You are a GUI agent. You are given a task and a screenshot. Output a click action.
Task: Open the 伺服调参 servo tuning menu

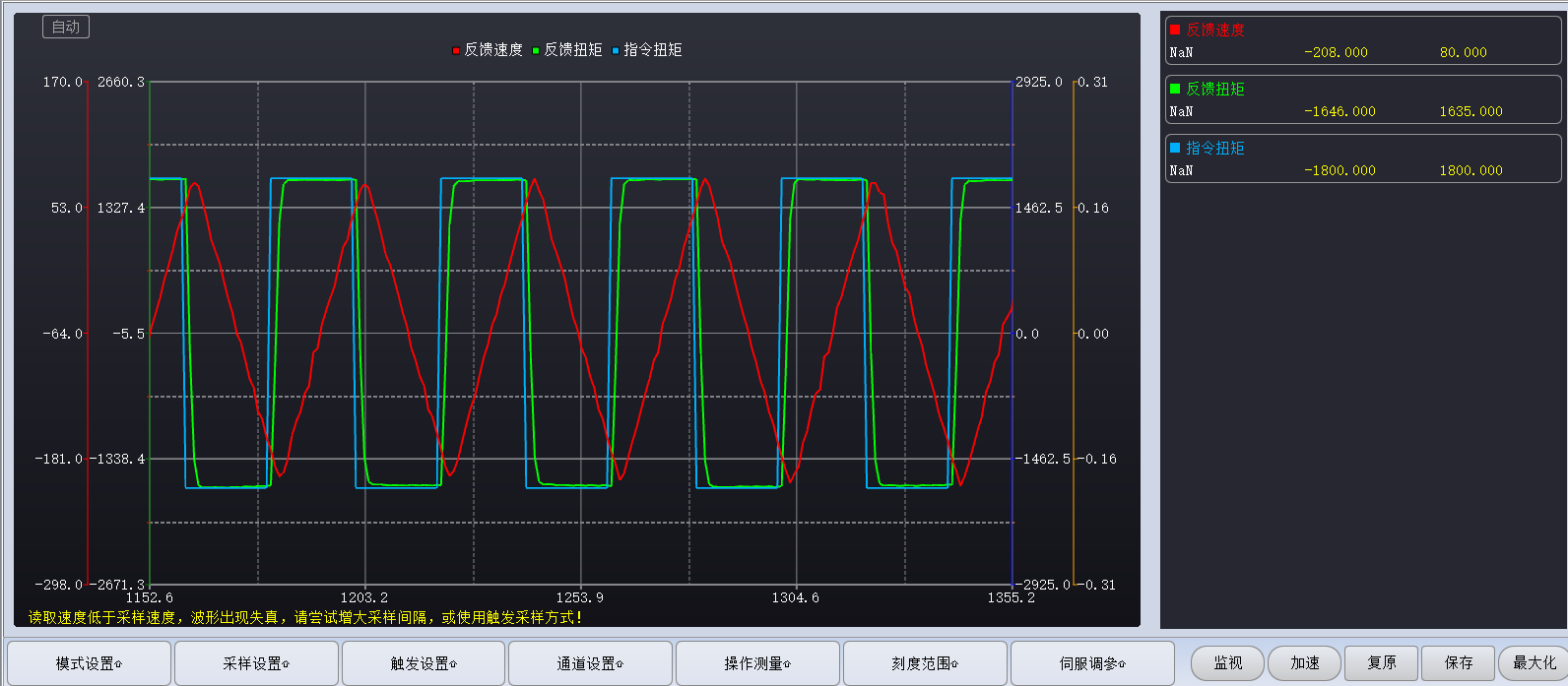point(1092,663)
